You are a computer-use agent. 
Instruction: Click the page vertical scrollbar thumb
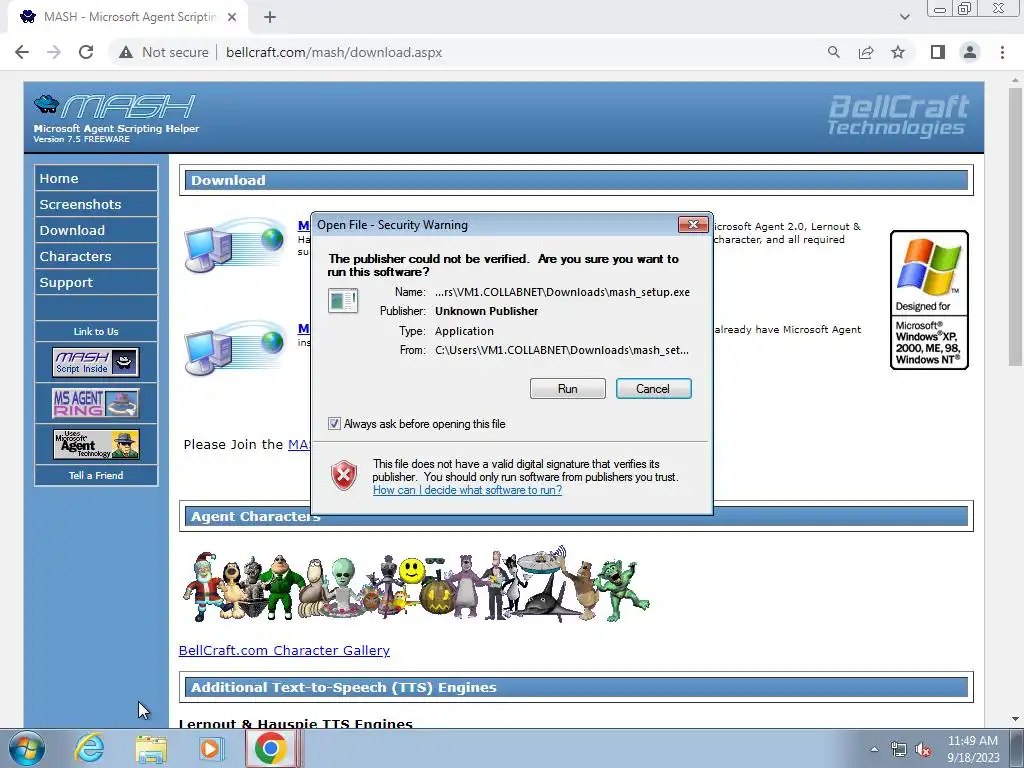coord(1015,225)
